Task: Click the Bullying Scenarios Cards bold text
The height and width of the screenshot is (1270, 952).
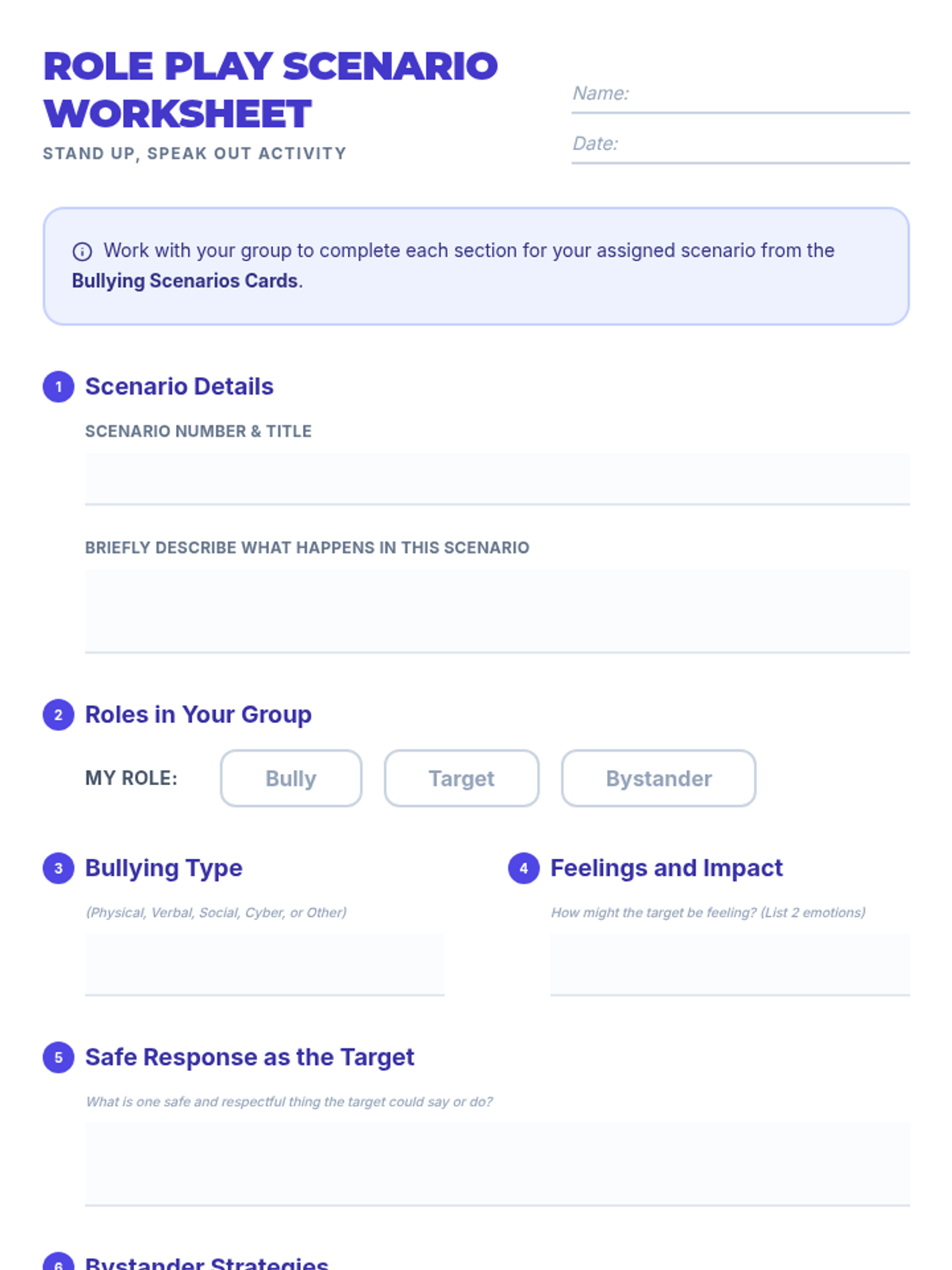Action: click(185, 281)
